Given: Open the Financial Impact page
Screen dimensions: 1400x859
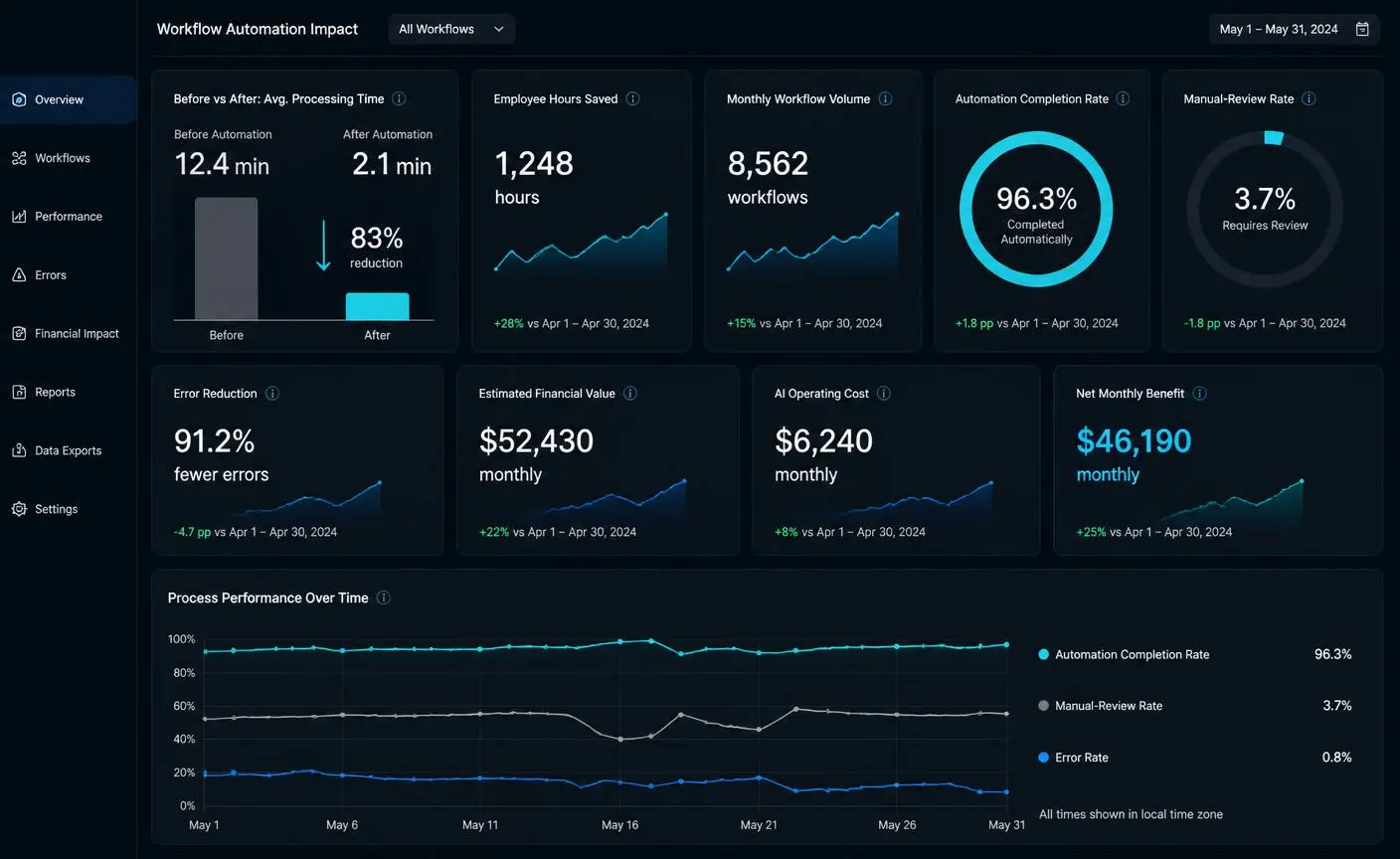Looking at the screenshot, I should pos(69,334).
